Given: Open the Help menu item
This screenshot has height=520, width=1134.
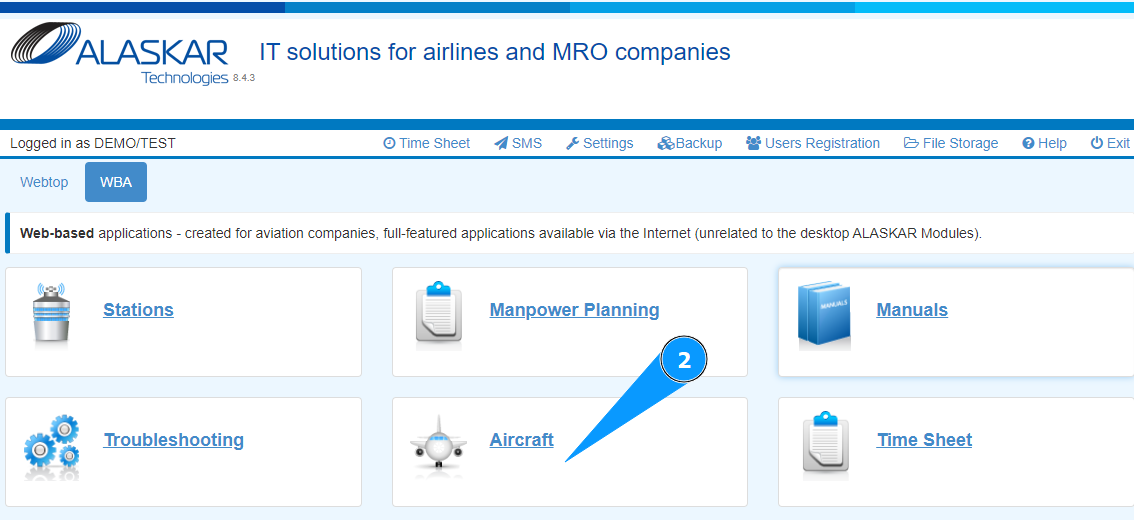Looking at the screenshot, I should coord(1044,143).
